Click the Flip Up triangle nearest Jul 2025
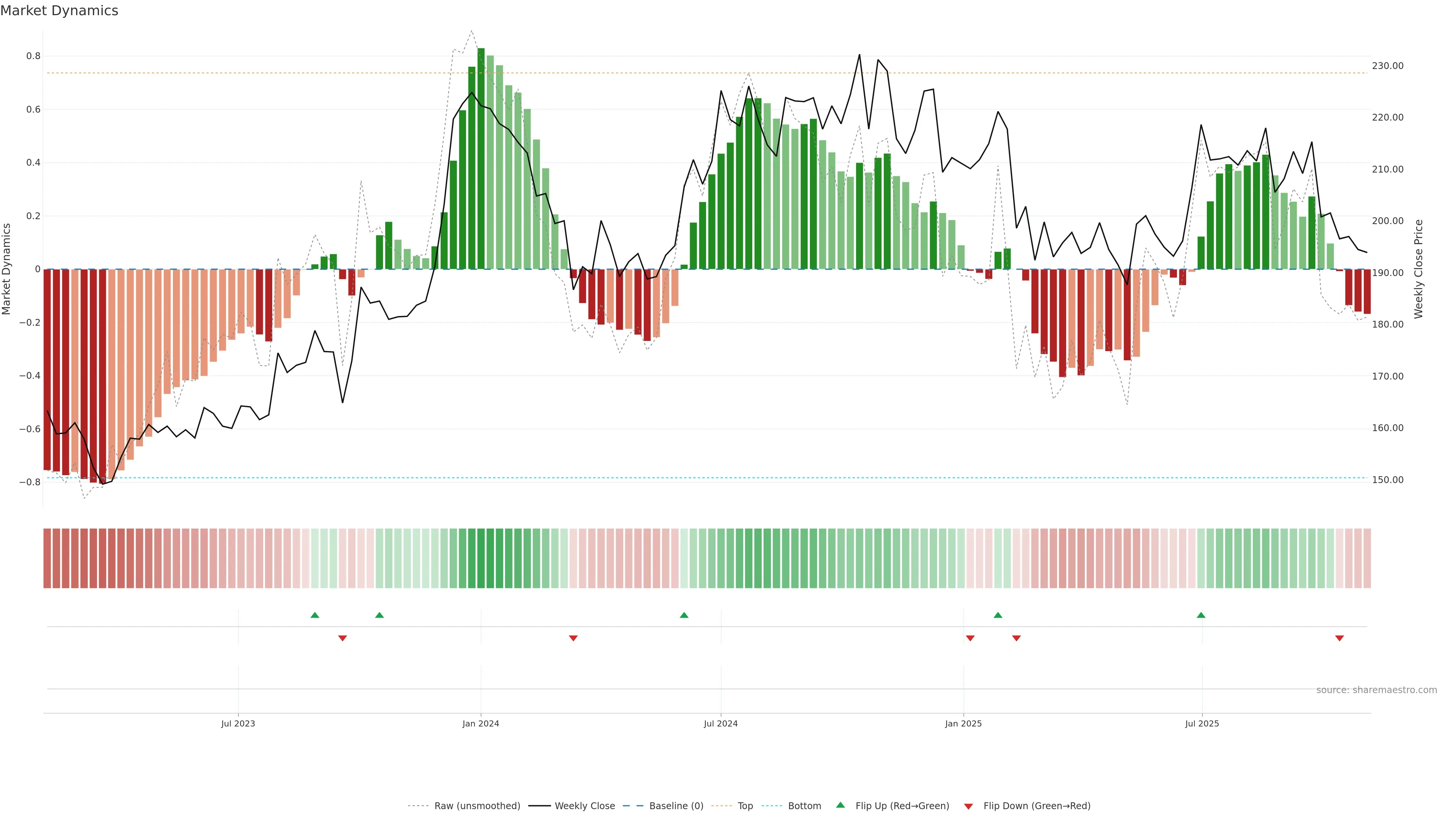1456x819 pixels. (1201, 615)
